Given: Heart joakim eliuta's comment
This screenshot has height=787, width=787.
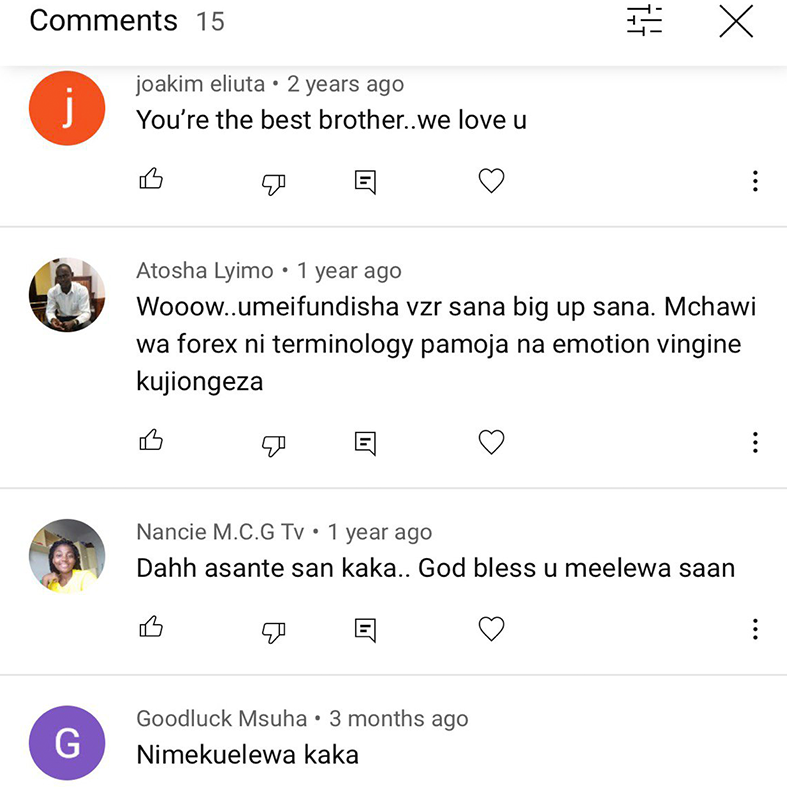Looking at the screenshot, I should [x=491, y=181].
